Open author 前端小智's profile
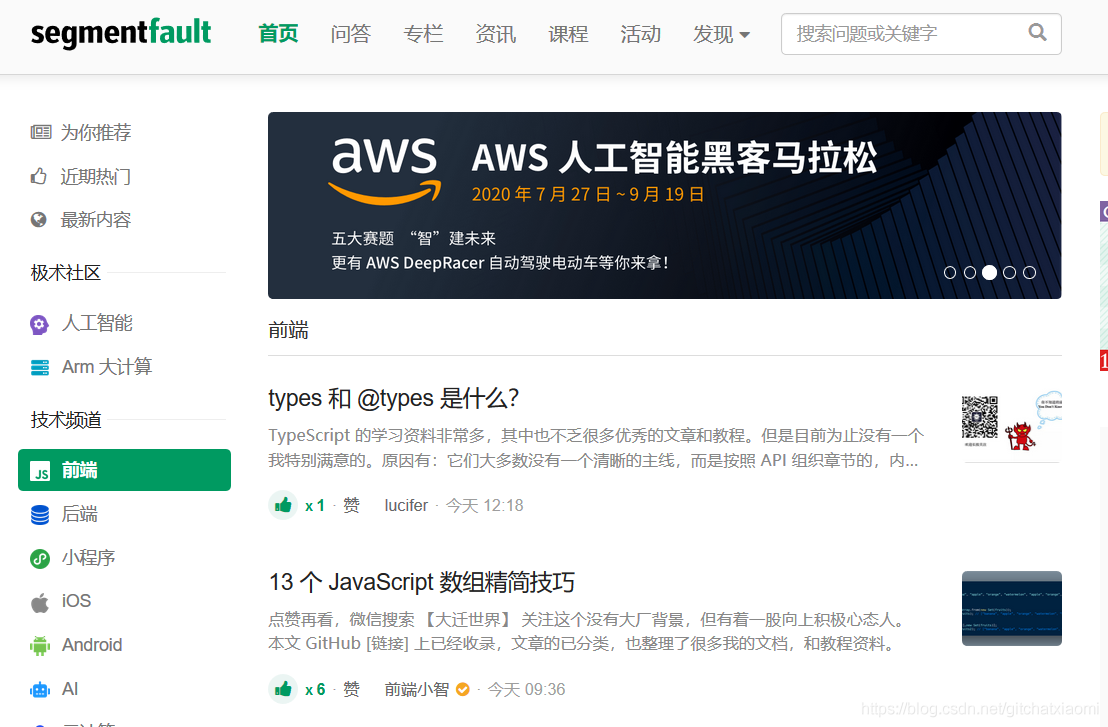The height and width of the screenshot is (727, 1108). (416, 690)
